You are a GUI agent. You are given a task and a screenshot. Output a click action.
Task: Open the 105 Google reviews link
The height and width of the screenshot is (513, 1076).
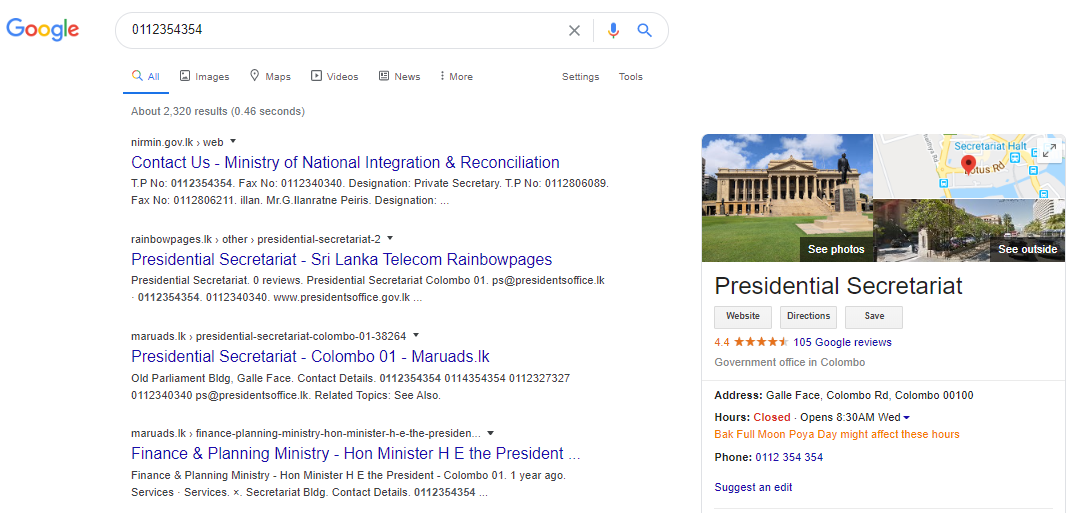[x=842, y=342]
